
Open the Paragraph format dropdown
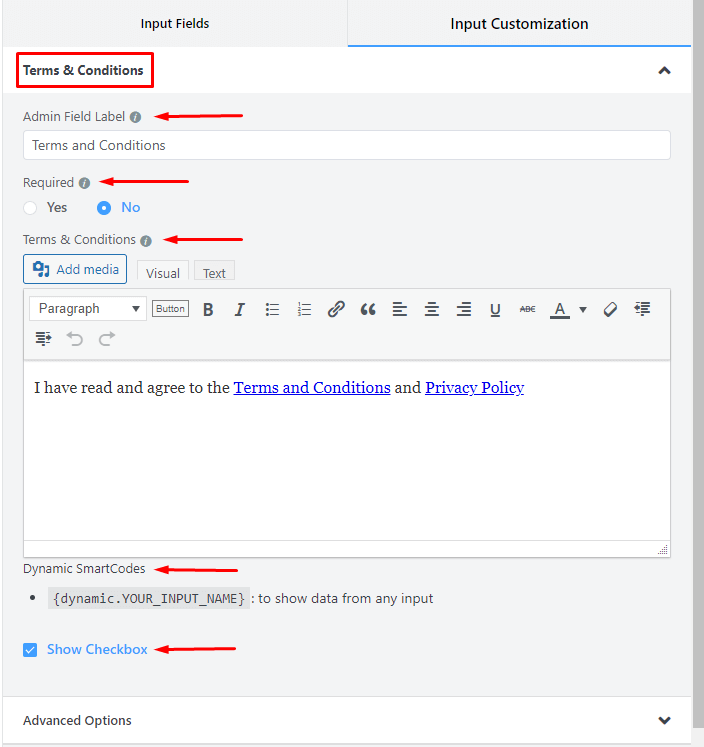[x=88, y=309]
